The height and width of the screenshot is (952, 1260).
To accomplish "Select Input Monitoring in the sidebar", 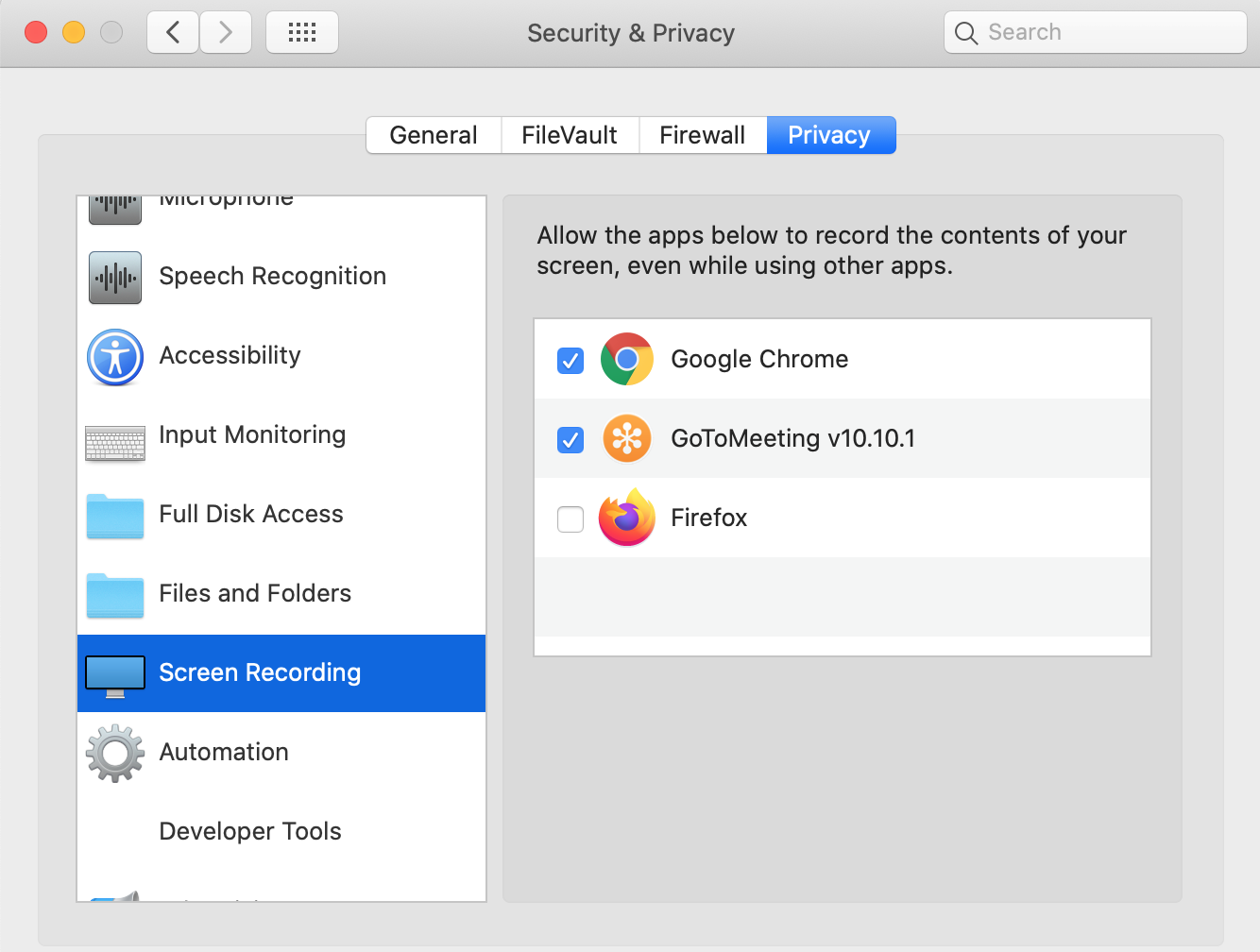I will tap(281, 435).
